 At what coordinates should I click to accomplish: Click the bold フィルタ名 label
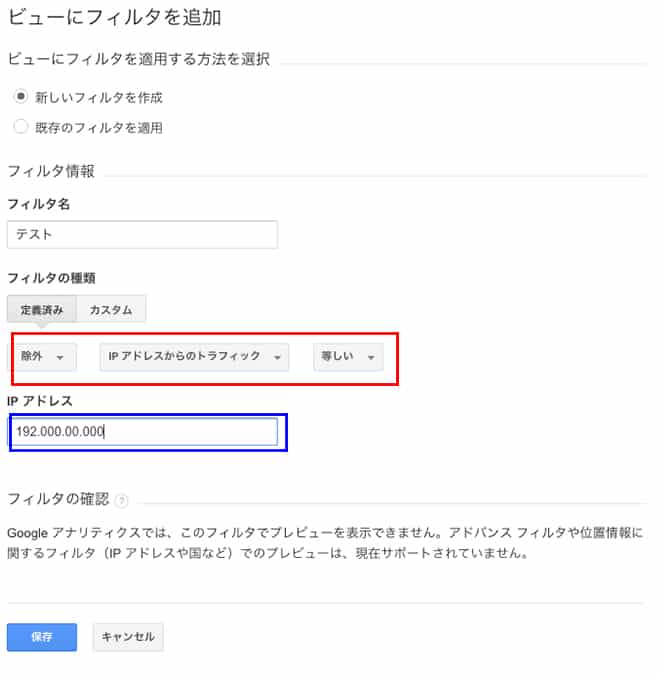pos(39,204)
